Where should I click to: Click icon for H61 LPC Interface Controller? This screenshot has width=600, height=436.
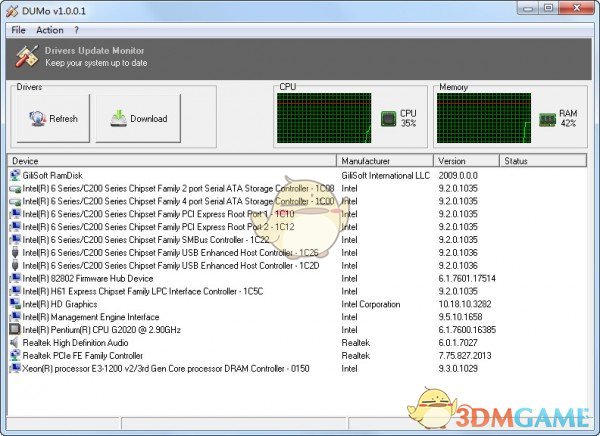(x=15, y=291)
